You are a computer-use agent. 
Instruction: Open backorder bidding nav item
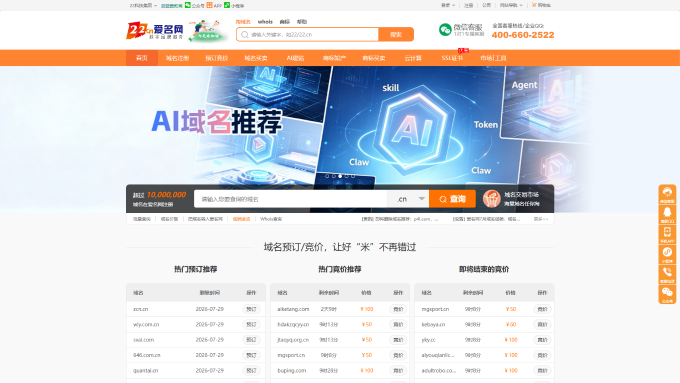click(216, 58)
